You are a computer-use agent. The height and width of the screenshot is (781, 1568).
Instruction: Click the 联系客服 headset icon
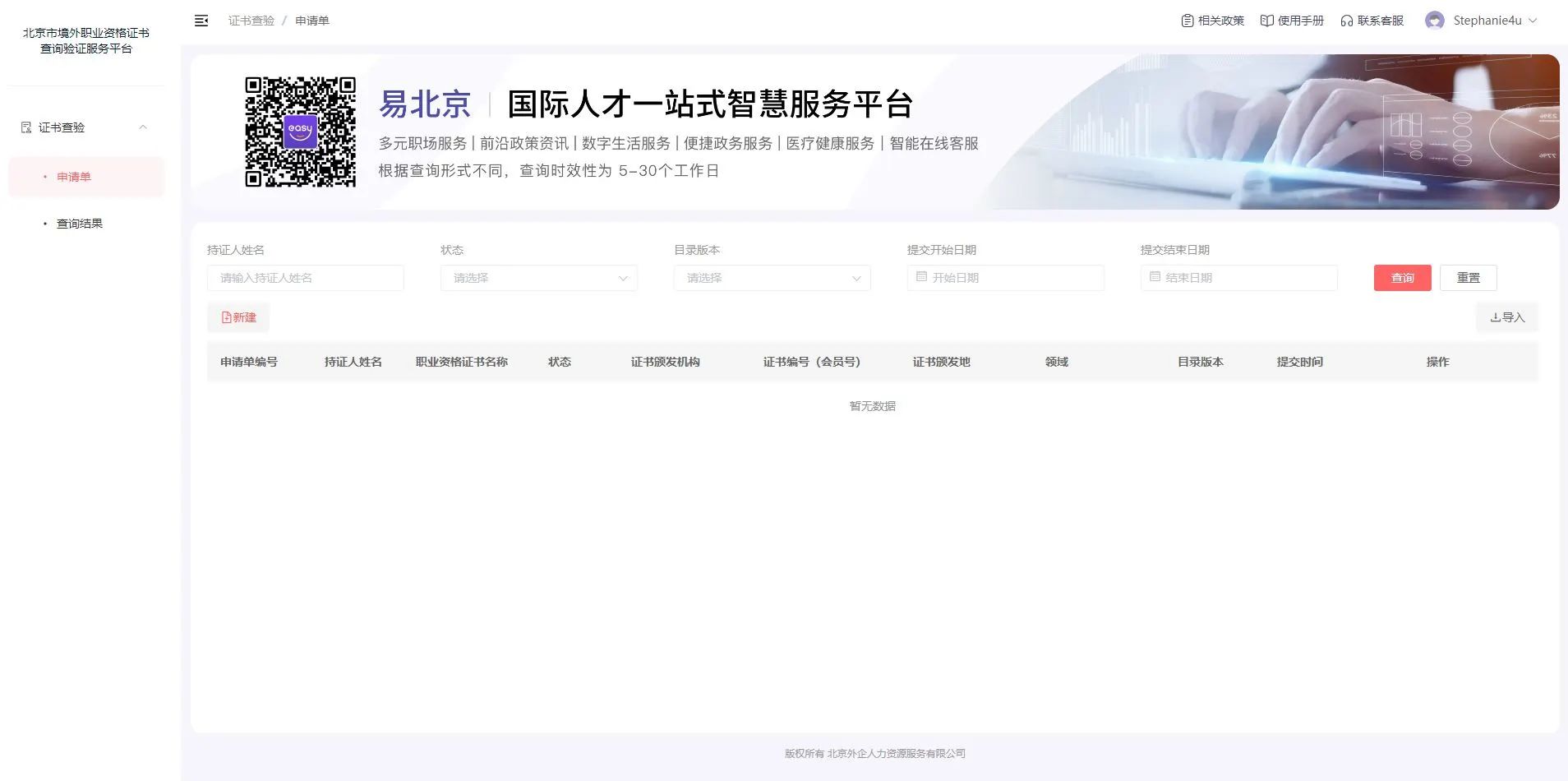click(1346, 21)
